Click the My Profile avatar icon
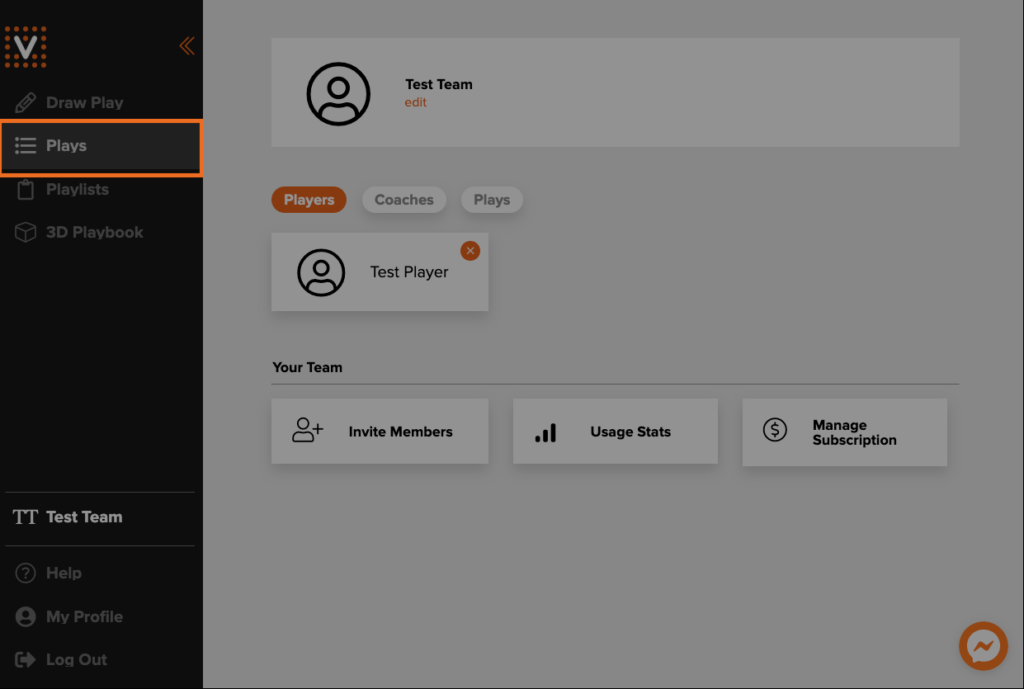 coord(25,617)
